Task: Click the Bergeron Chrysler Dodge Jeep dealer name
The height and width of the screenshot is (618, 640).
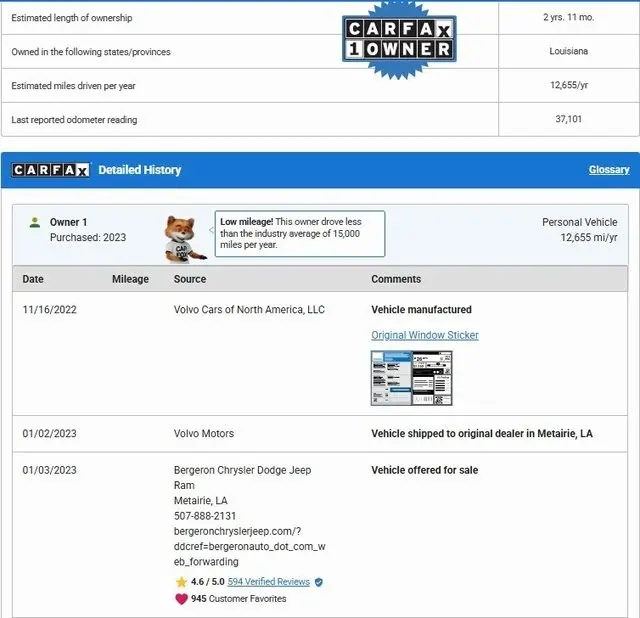Action: coord(242,469)
